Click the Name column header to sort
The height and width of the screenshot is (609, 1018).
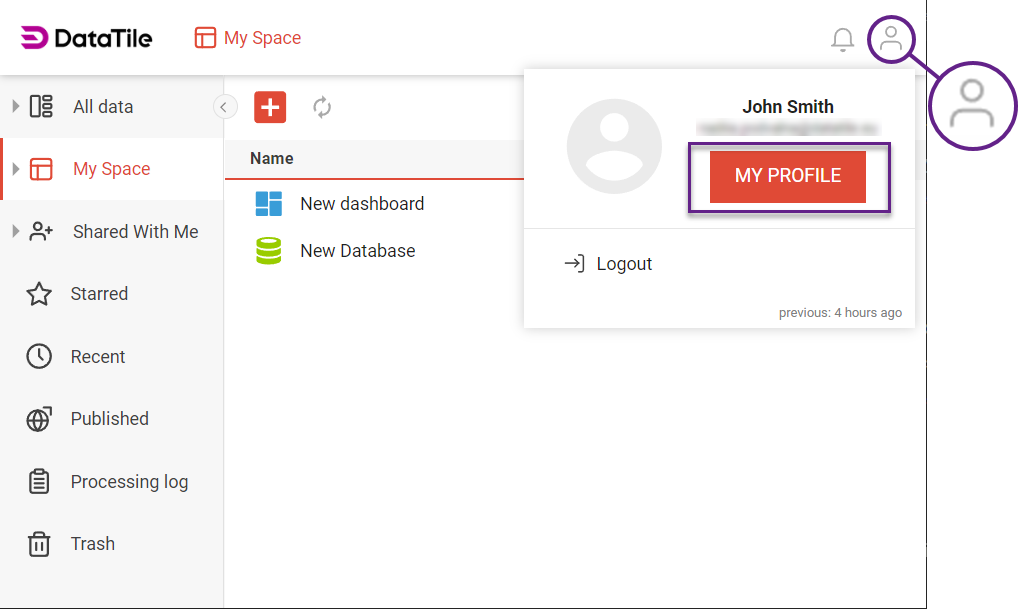[270, 158]
